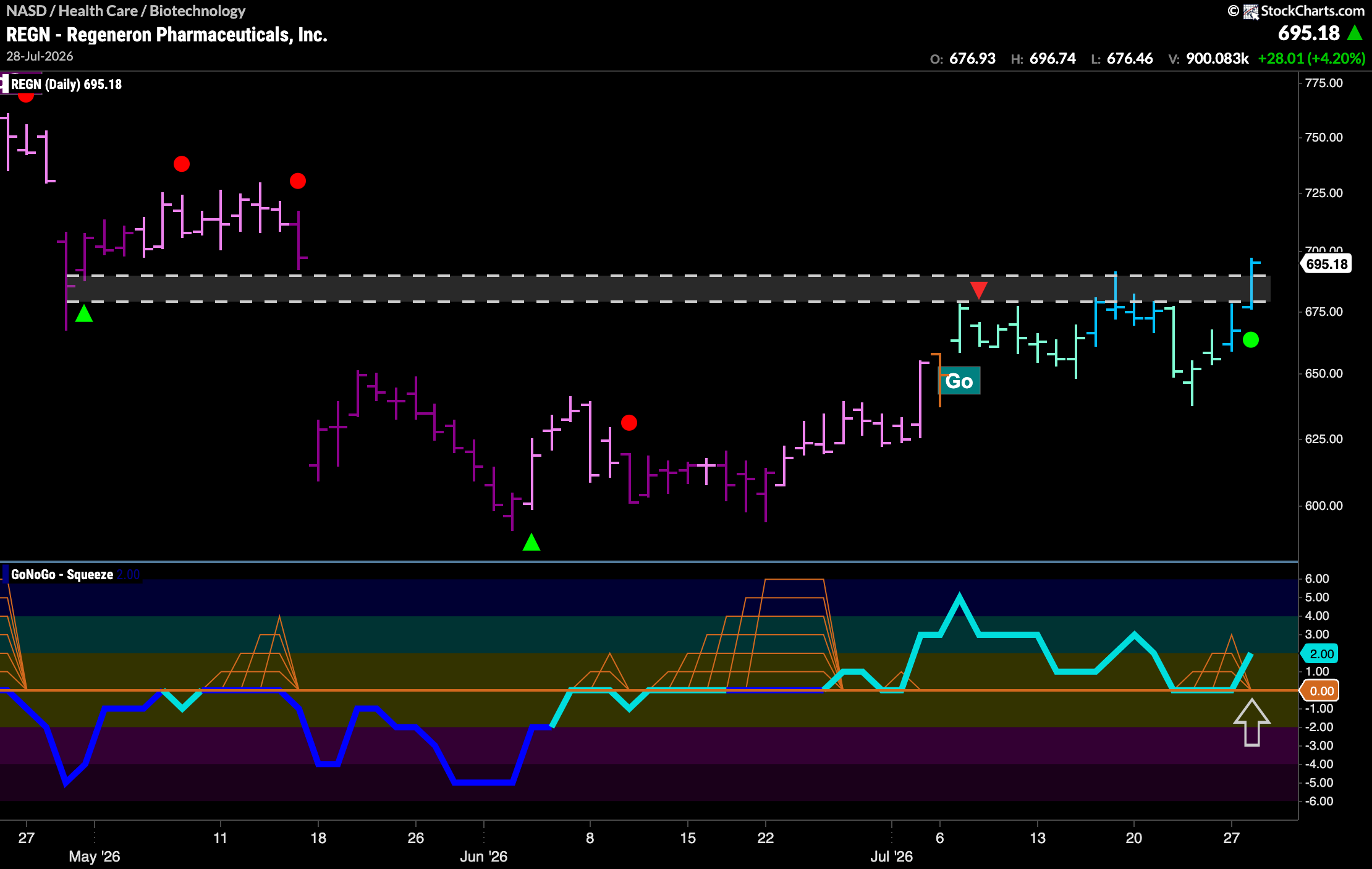Image resolution: width=1372 pixels, height=869 pixels.
Task: Click the REGN - Regeneron Pharmaceuticals title
Action: 166,35
